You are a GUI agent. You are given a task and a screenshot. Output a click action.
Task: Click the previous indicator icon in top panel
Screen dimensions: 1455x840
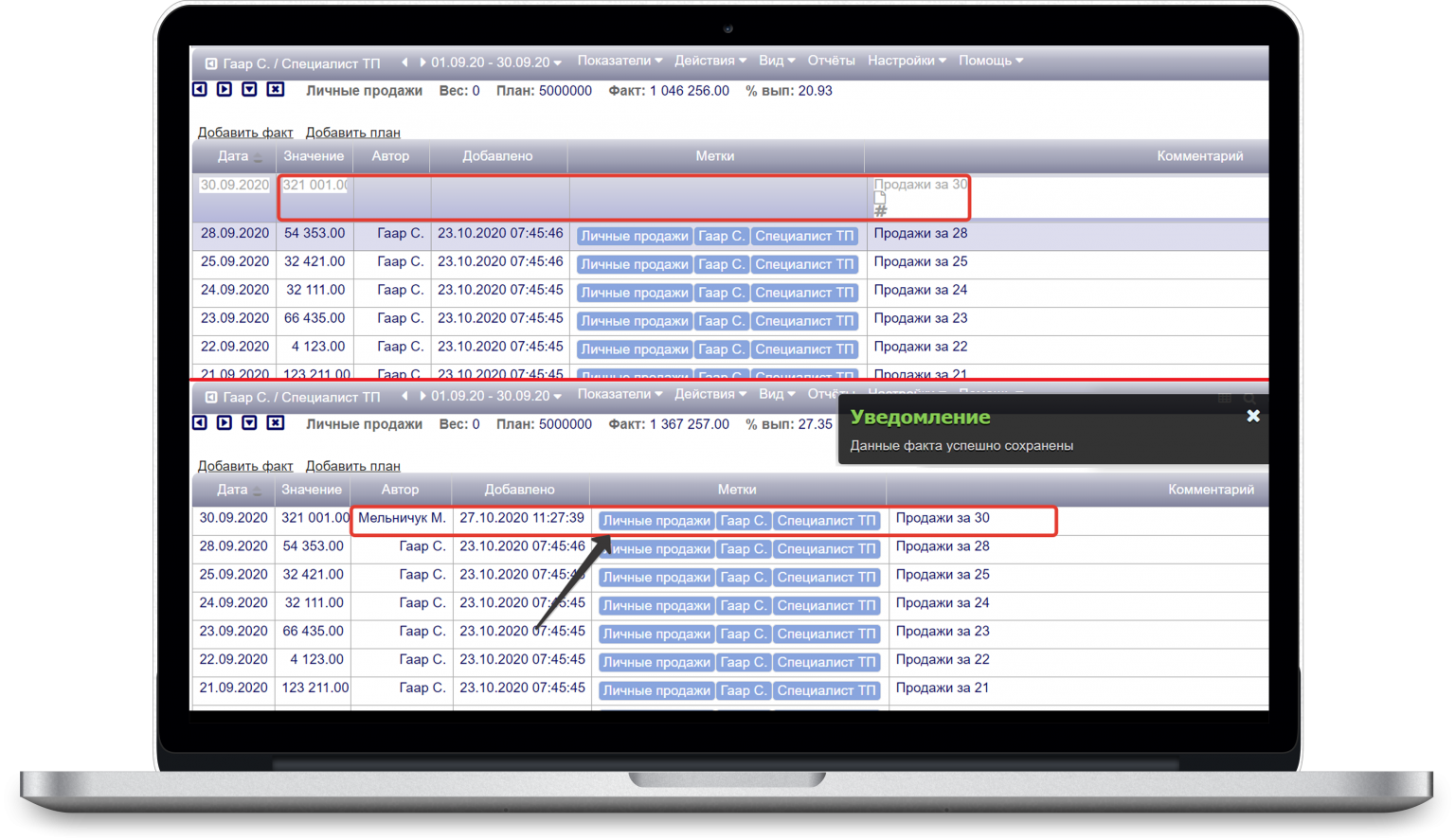pyautogui.click(x=200, y=90)
